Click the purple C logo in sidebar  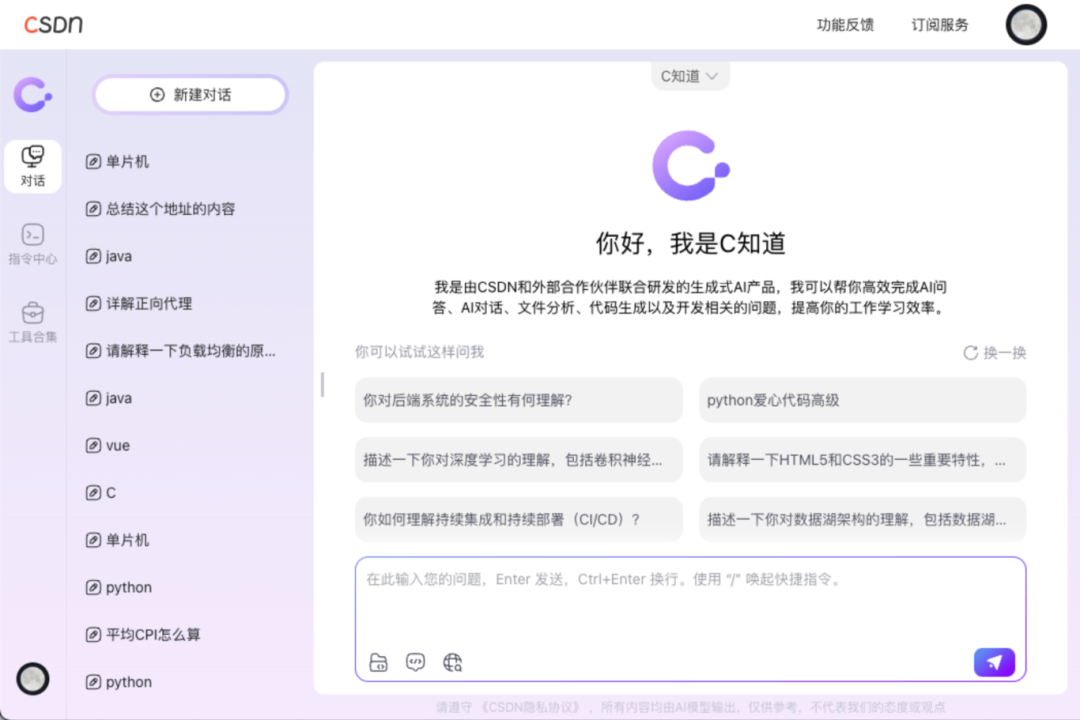click(x=32, y=94)
